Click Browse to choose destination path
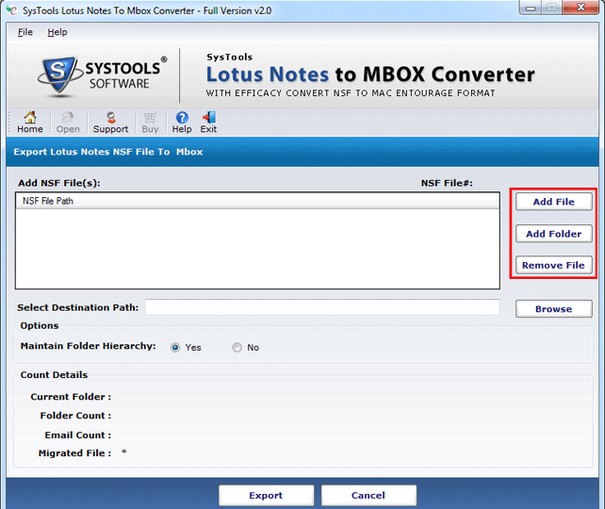Viewport: 605px width, 509px height. (x=554, y=309)
